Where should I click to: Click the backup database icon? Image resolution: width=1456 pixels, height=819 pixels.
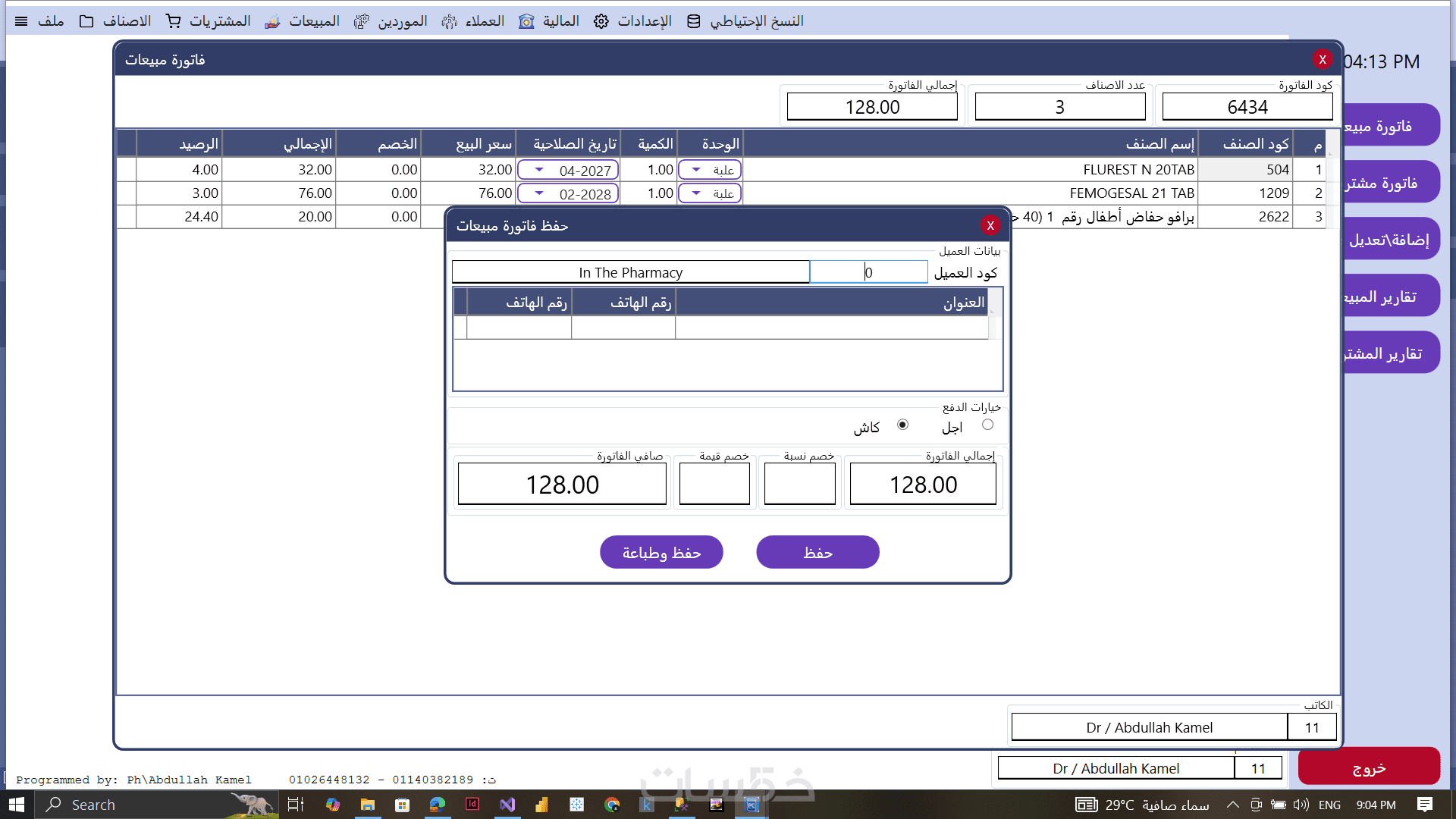pos(693,21)
